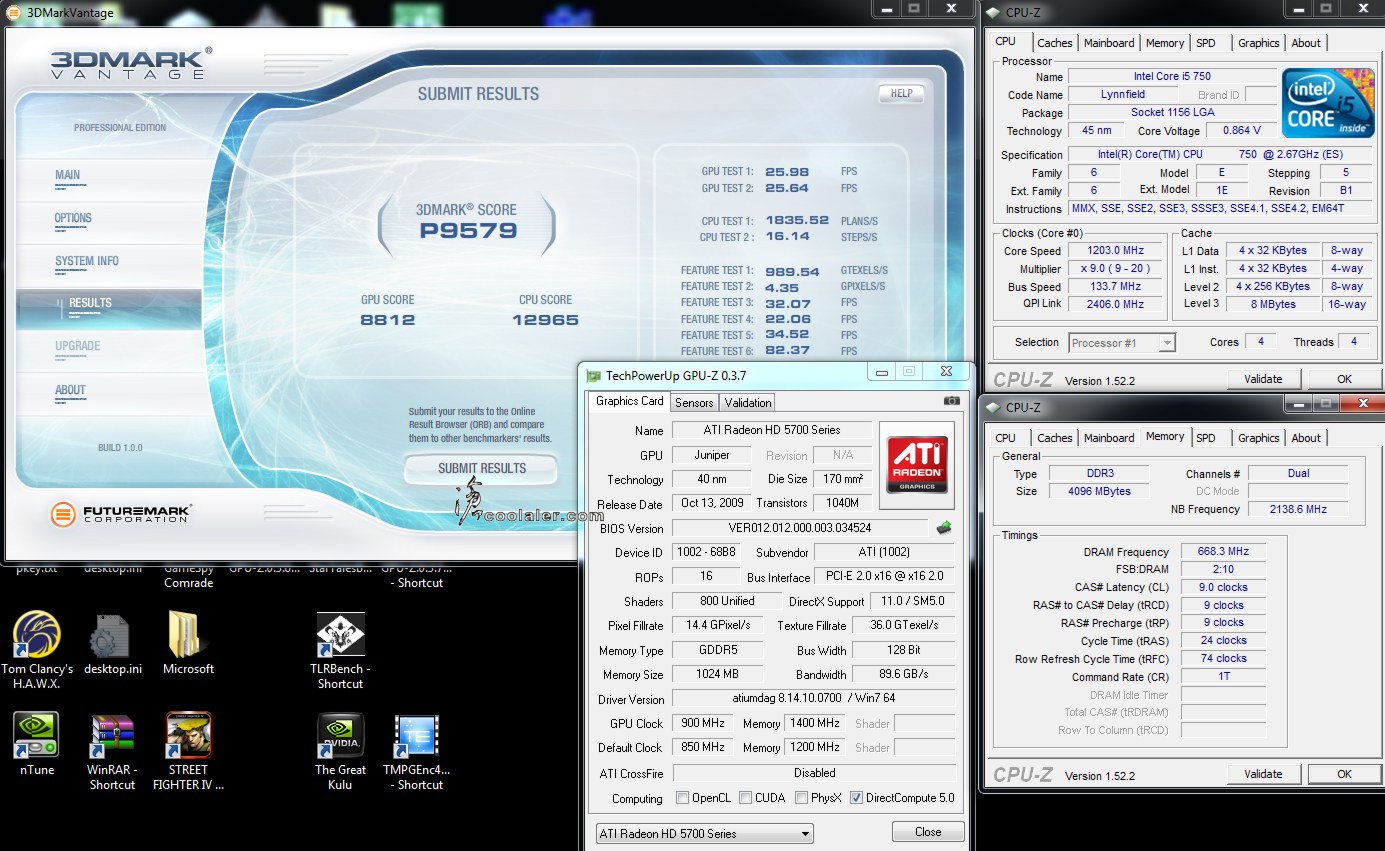The image size is (1385, 851).
Task: Click GPU-Z camera screenshot icon
Action: pos(952,400)
